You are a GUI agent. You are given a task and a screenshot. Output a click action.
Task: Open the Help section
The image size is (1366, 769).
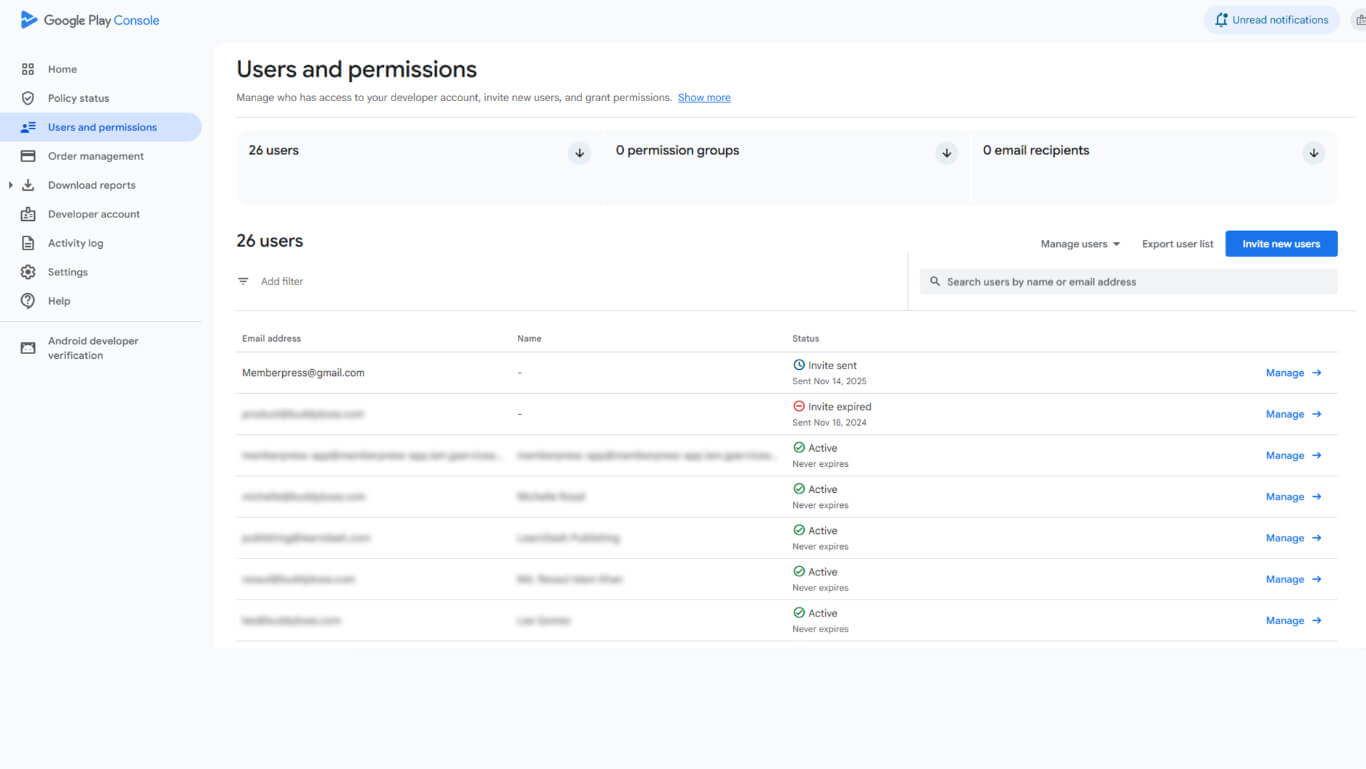click(x=58, y=300)
